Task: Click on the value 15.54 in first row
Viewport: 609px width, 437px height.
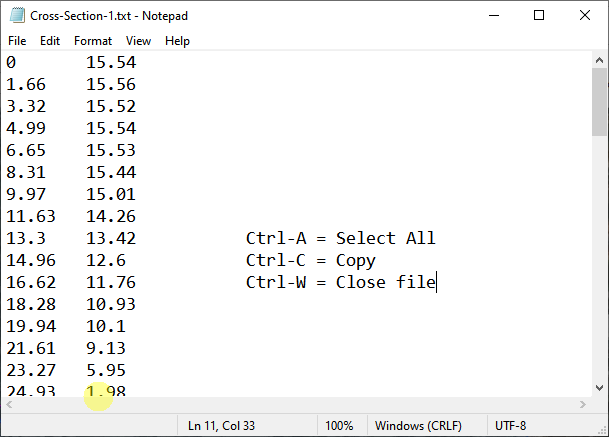Action: [x=111, y=62]
